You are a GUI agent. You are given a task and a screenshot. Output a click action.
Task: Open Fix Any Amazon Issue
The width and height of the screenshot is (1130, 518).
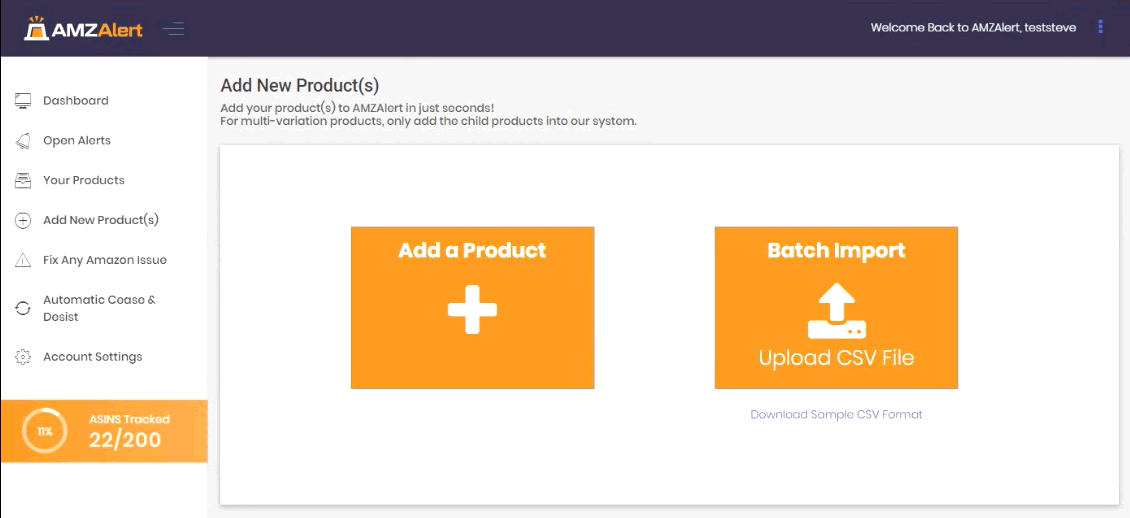104,260
